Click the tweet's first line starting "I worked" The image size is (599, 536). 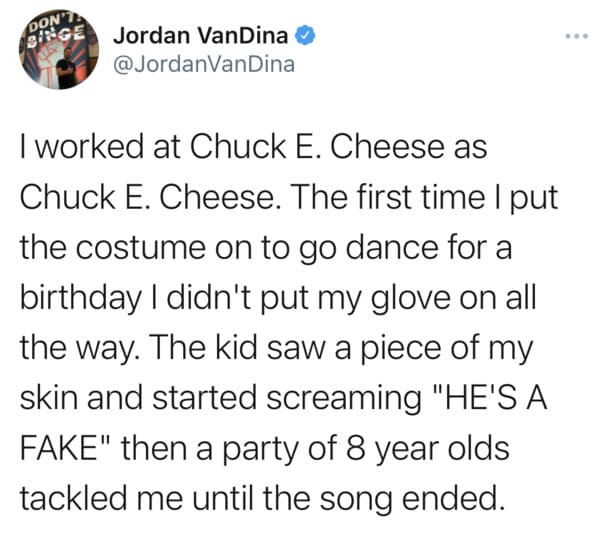click(x=253, y=147)
